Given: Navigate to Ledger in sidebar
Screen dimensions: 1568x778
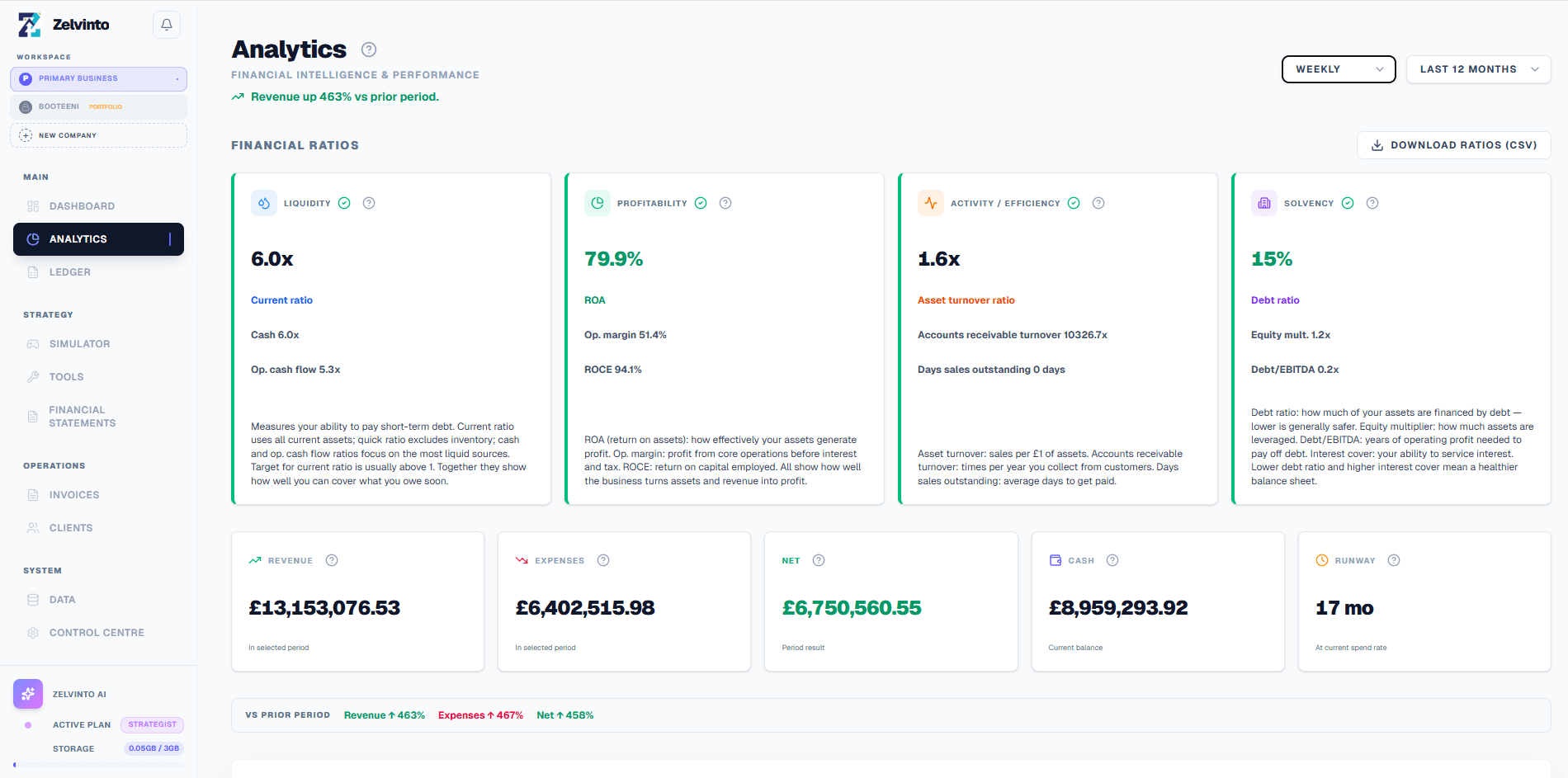Looking at the screenshot, I should 70,272.
